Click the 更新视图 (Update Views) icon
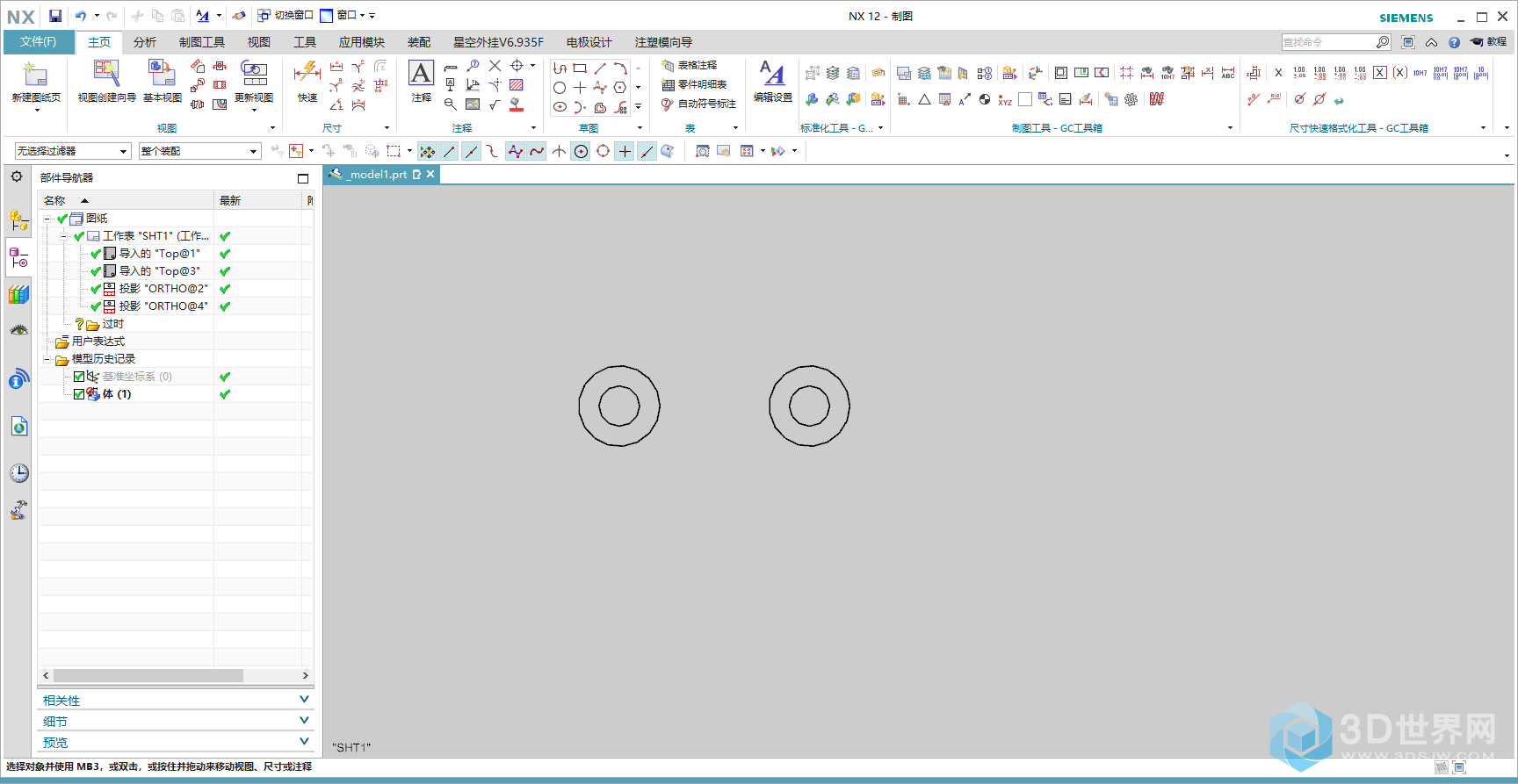 pos(254,75)
